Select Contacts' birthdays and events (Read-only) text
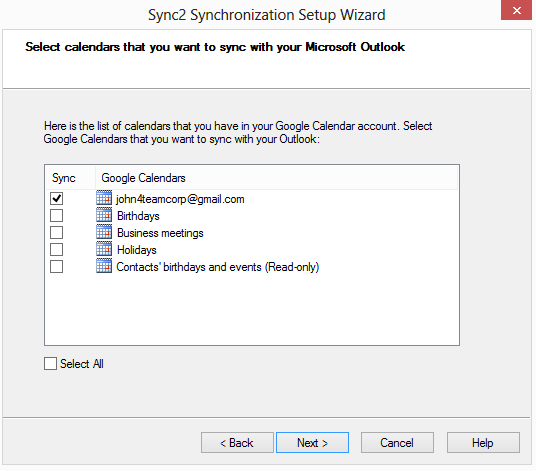The width and height of the screenshot is (536, 471). [218, 267]
